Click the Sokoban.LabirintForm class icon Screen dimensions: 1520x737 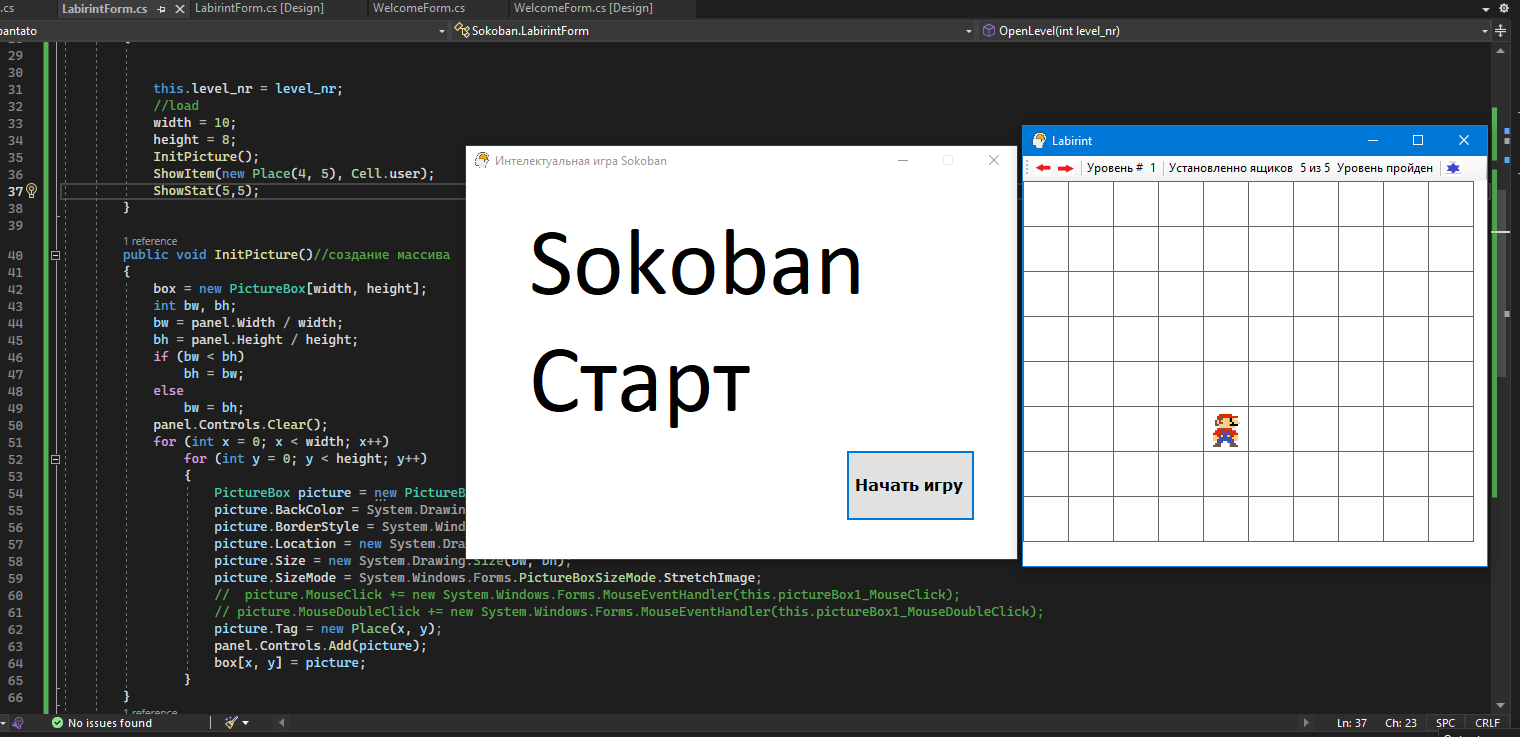pyautogui.click(x=463, y=31)
